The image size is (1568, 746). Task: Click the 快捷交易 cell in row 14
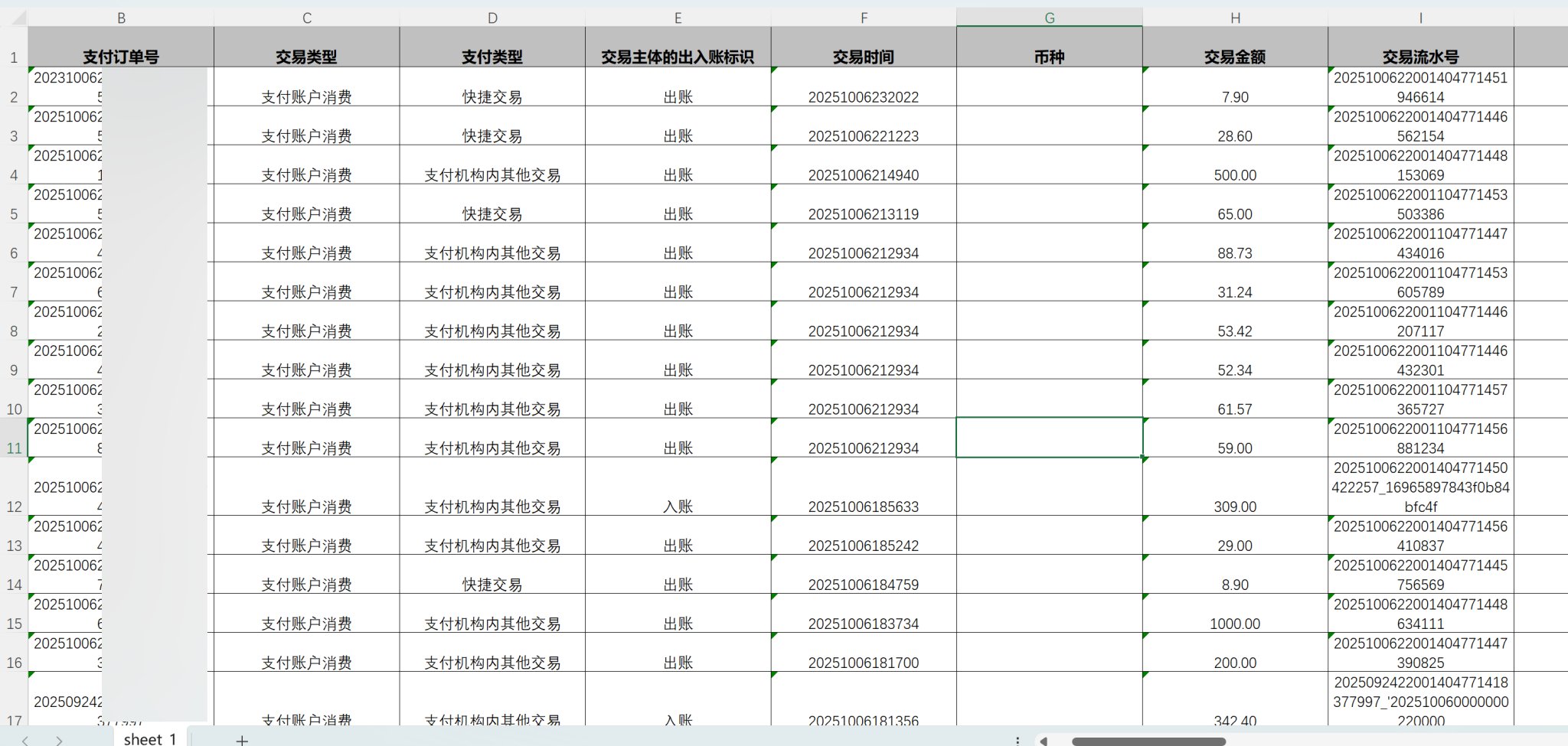coord(492,584)
